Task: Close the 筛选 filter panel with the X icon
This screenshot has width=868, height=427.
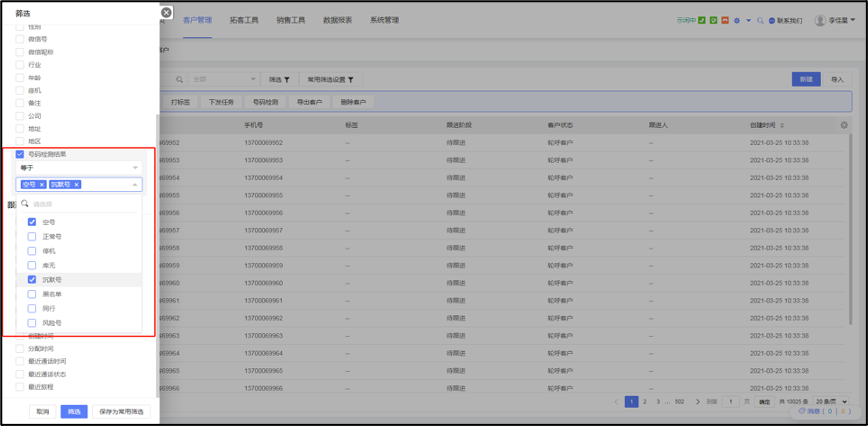Action: click(166, 12)
